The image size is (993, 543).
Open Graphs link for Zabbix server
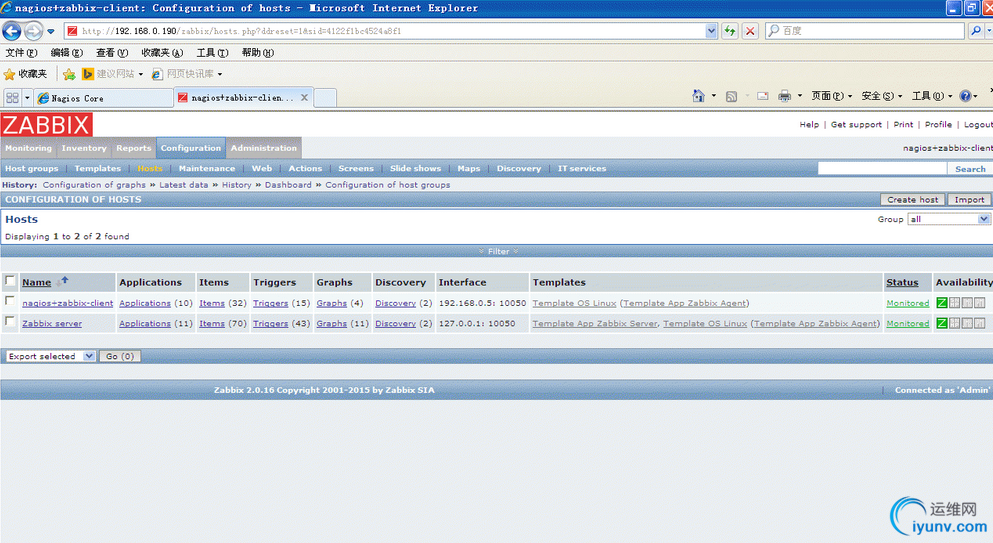[331, 323]
